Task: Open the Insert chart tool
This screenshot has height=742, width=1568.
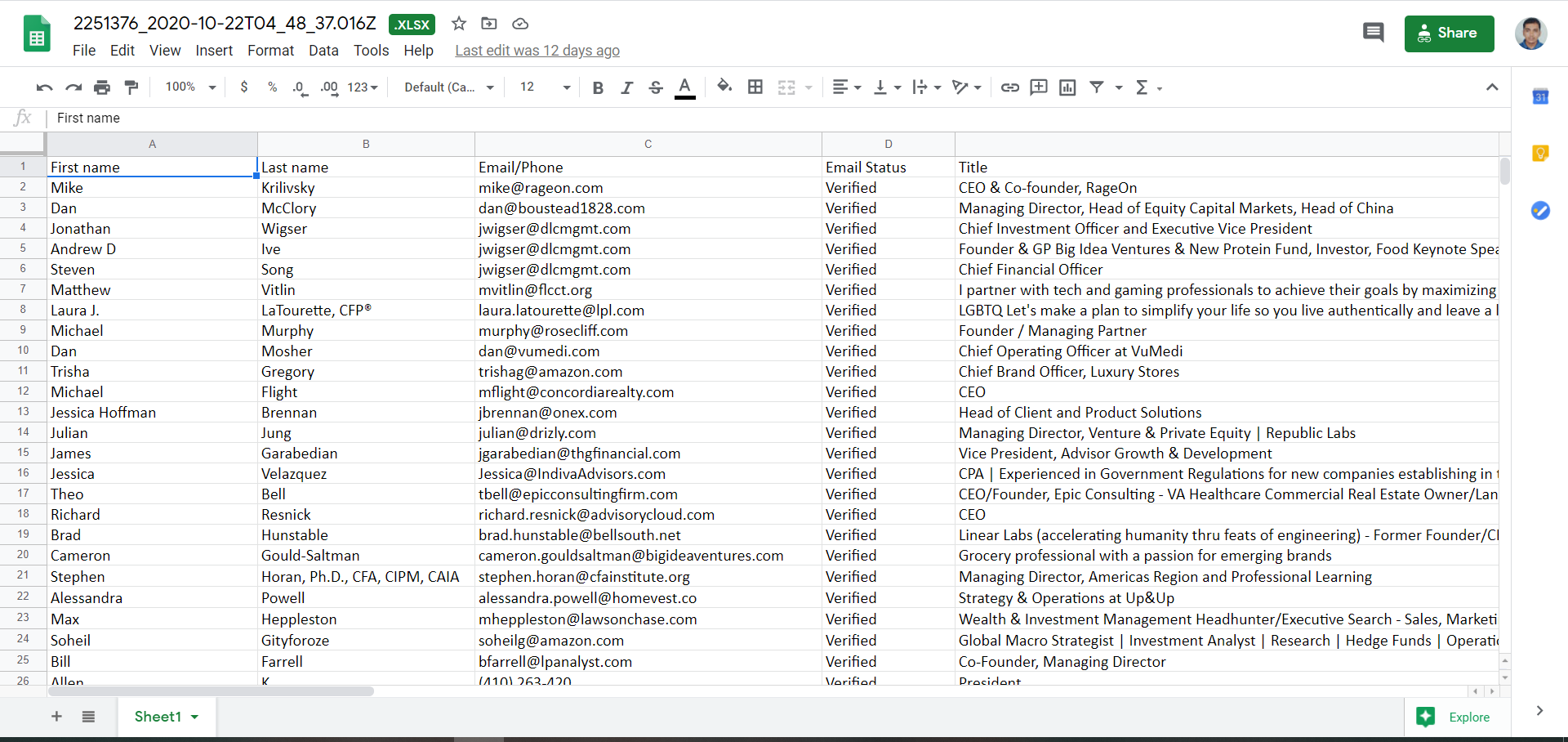Action: click(x=1067, y=87)
